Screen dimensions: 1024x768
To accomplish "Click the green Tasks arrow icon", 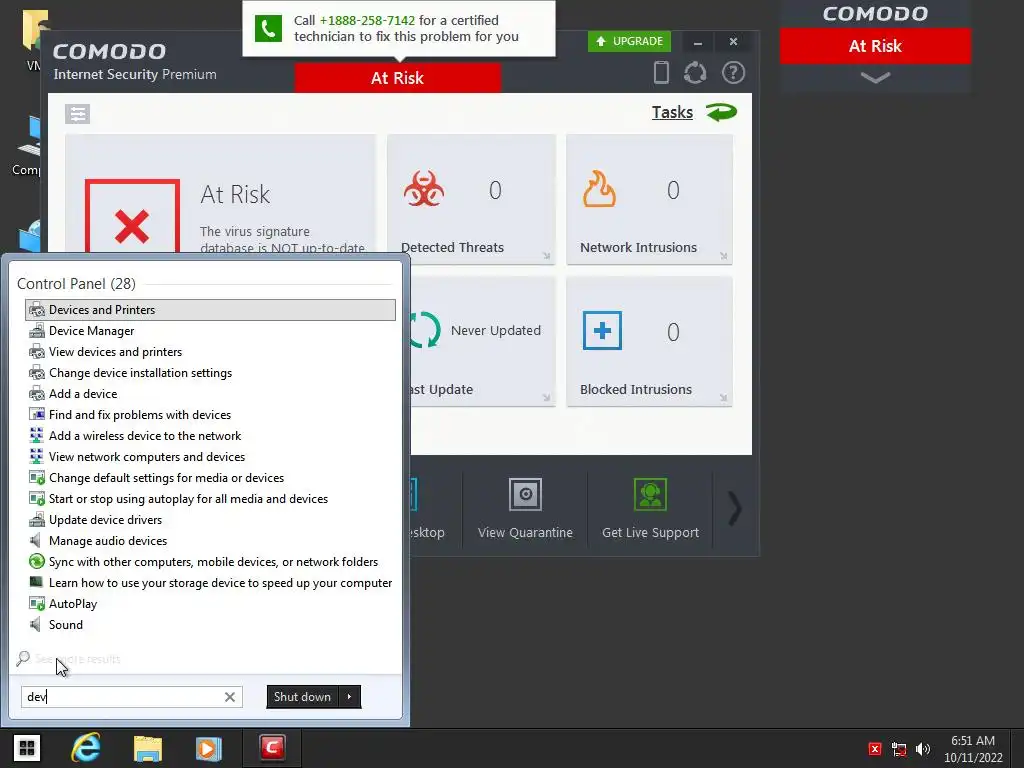I will pyautogui.click(x=721, y=112).
